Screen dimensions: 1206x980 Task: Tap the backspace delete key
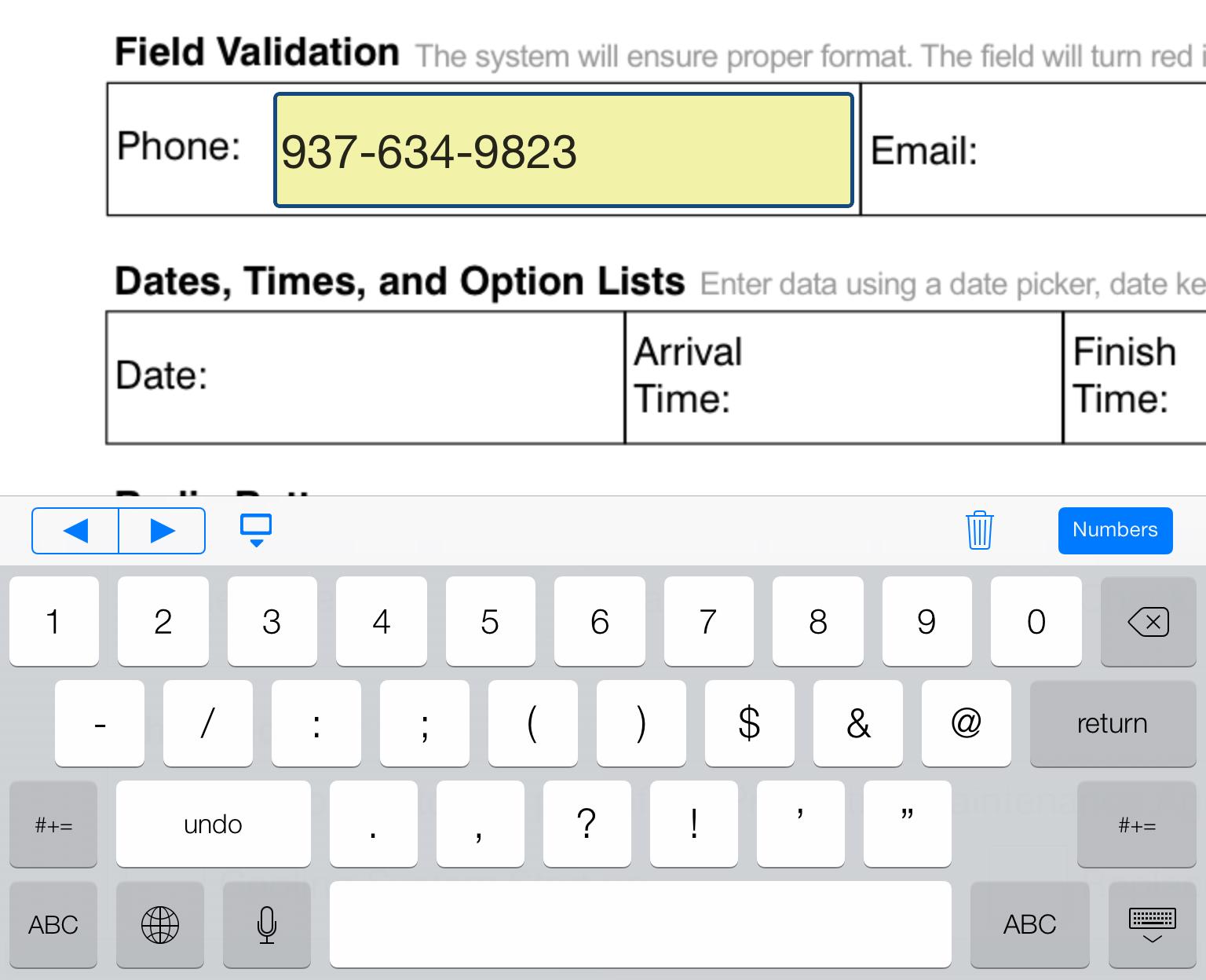click(1148, 622)
